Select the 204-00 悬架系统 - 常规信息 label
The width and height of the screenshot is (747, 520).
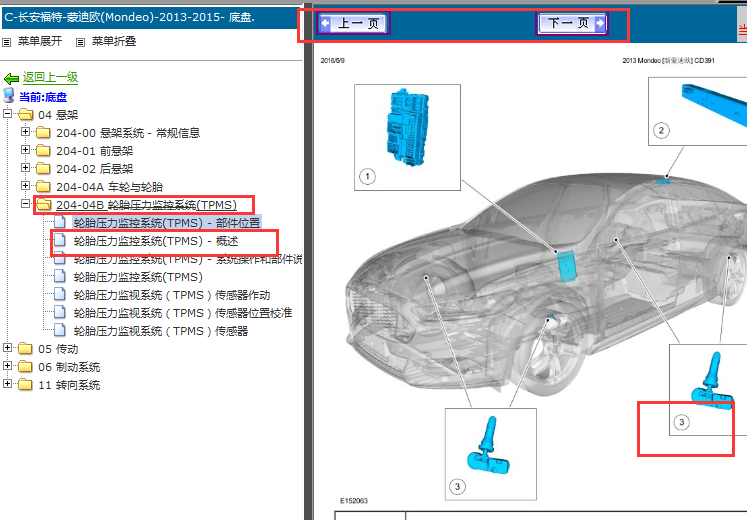[128, 133]
